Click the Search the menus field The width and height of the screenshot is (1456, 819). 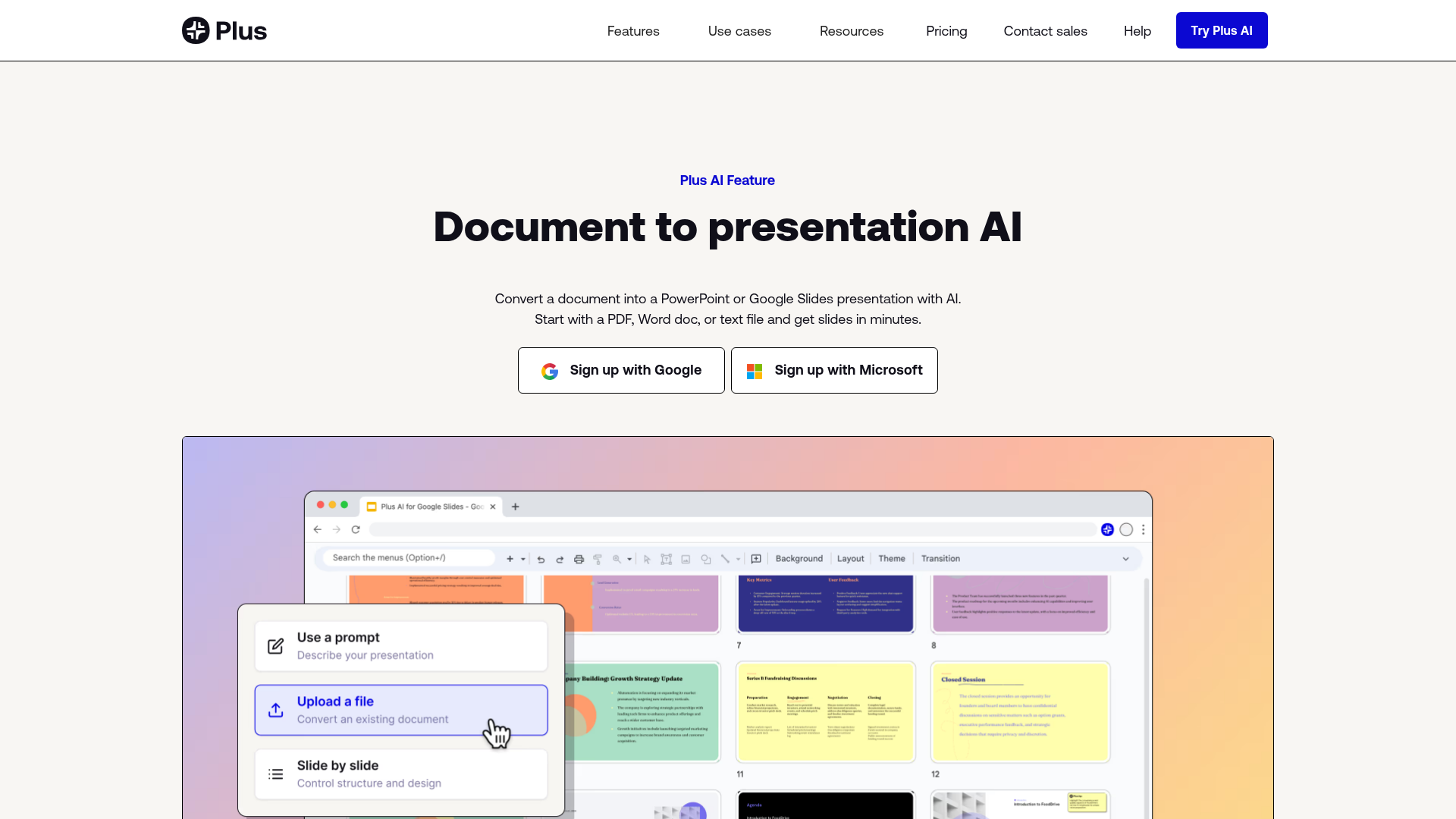[409, 558]
